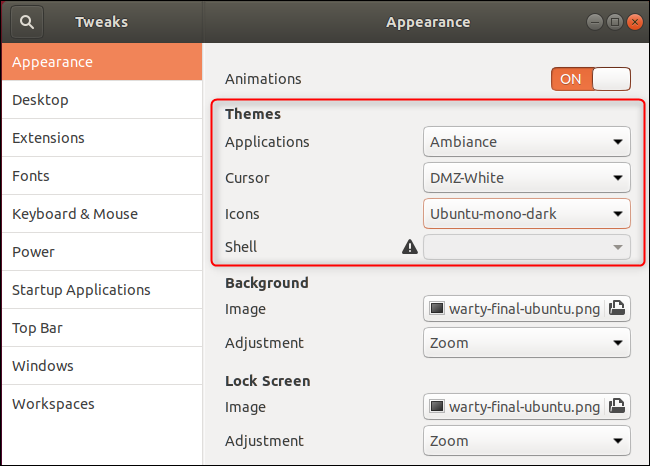
Task: Open file chooser icon for Lock Screen image
Action: (617, 407)
